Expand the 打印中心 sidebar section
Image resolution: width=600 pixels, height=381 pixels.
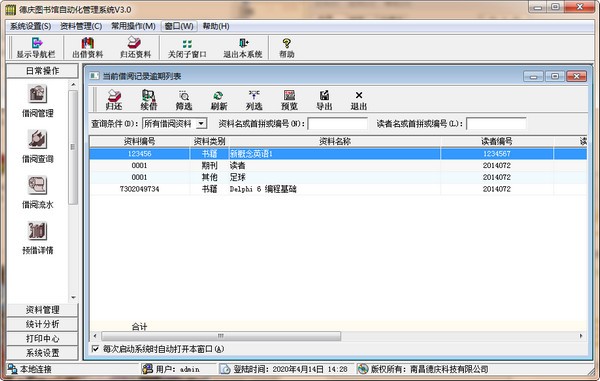pos(42,339)
